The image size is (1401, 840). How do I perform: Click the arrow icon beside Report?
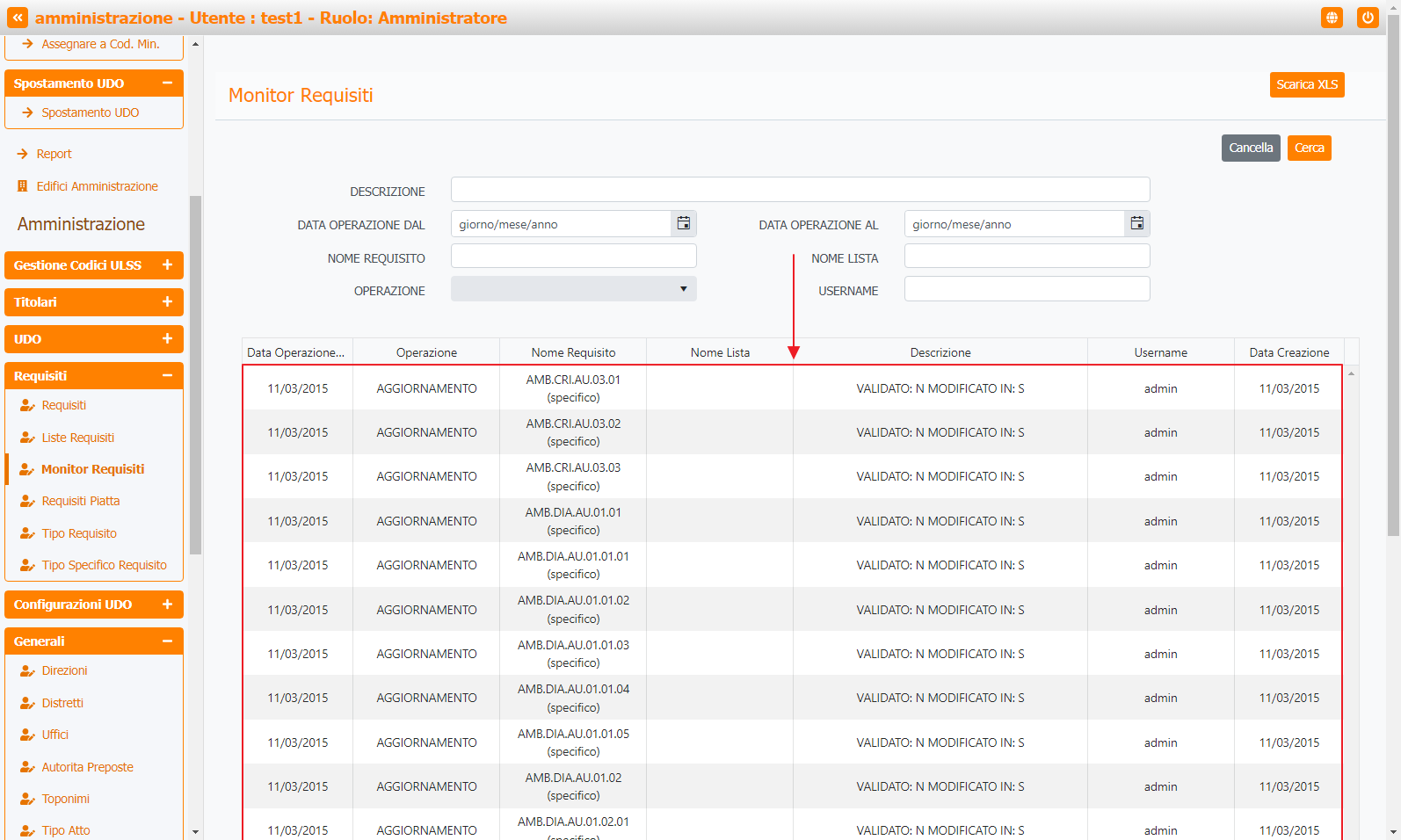(23, 154)
